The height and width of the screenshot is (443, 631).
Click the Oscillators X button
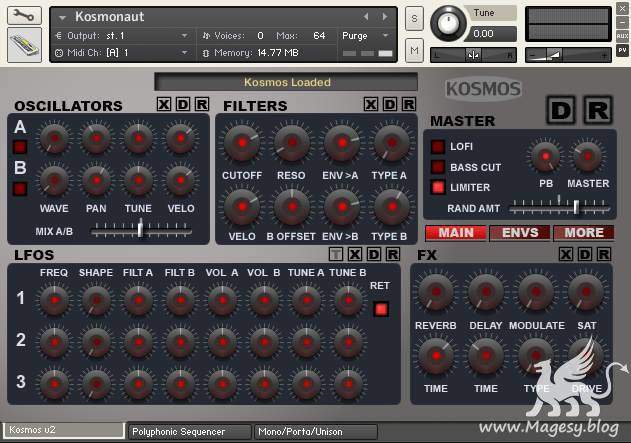(x=163, y=104)
